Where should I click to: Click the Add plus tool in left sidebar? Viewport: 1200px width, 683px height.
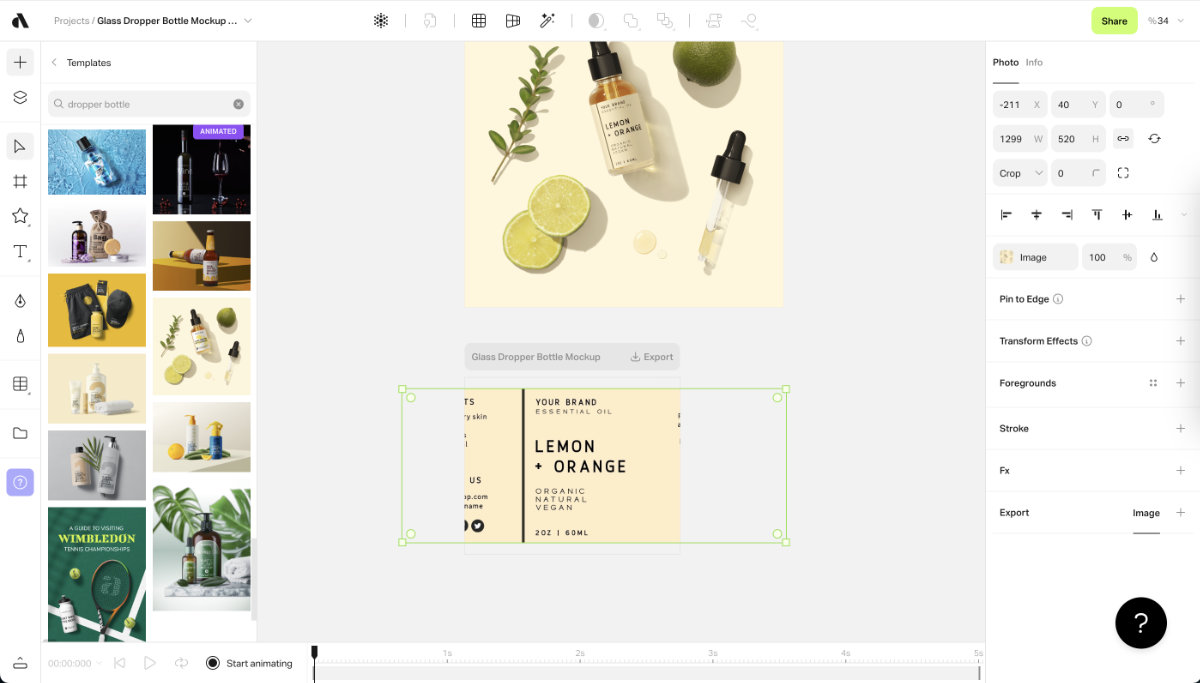click(x=20, y=62)
